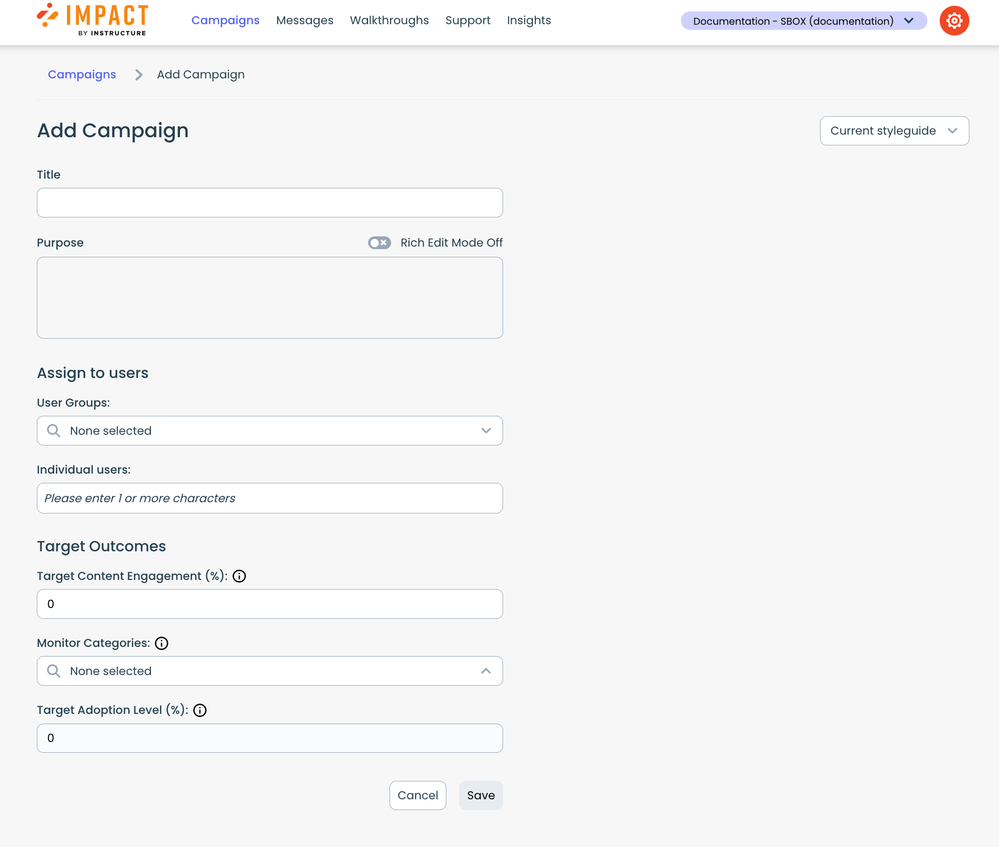This screenshot has width=999, height=847.
Task: Go to the Messages menu
Action: (304, 21)
